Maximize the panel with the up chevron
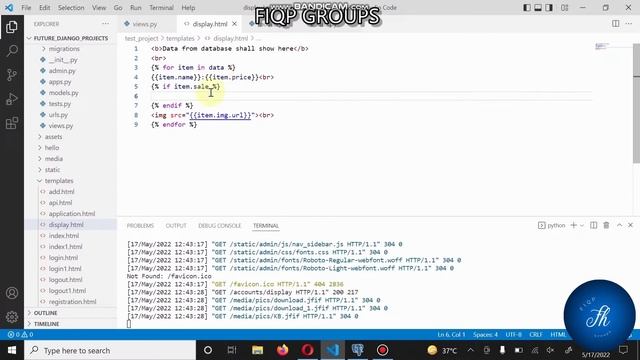This screenshot has width=640, height=360. pyautogui.click(x=619, y=225)
